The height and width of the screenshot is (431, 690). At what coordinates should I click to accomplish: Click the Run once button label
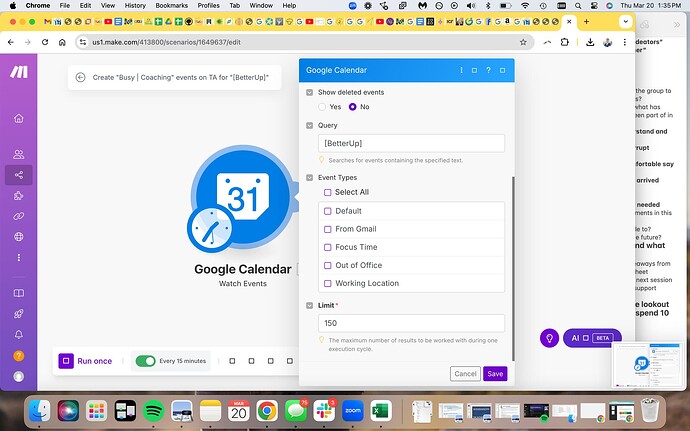coord(95,361)
